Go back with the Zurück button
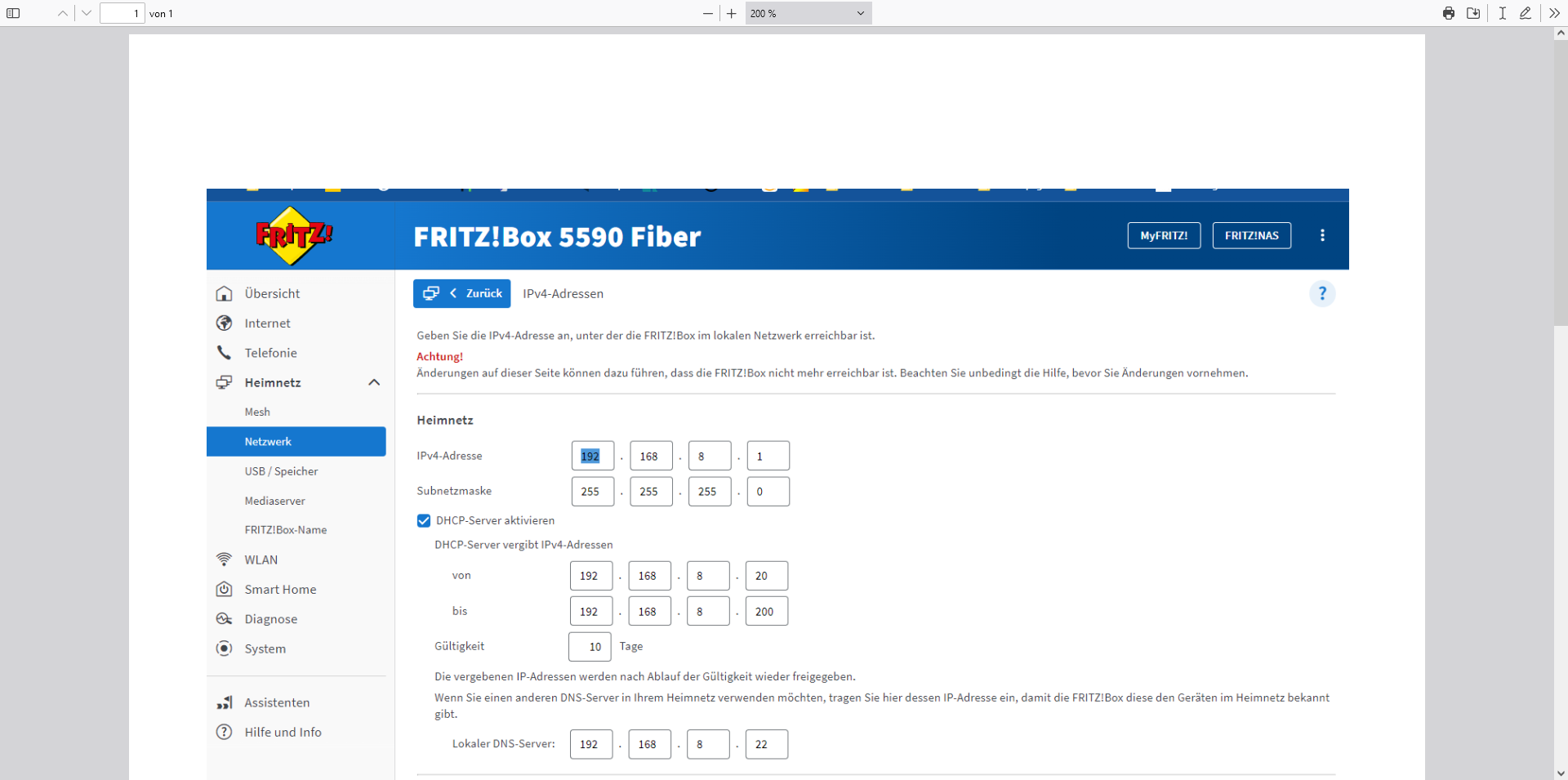The image size is (1568, 780). point(462,293)
